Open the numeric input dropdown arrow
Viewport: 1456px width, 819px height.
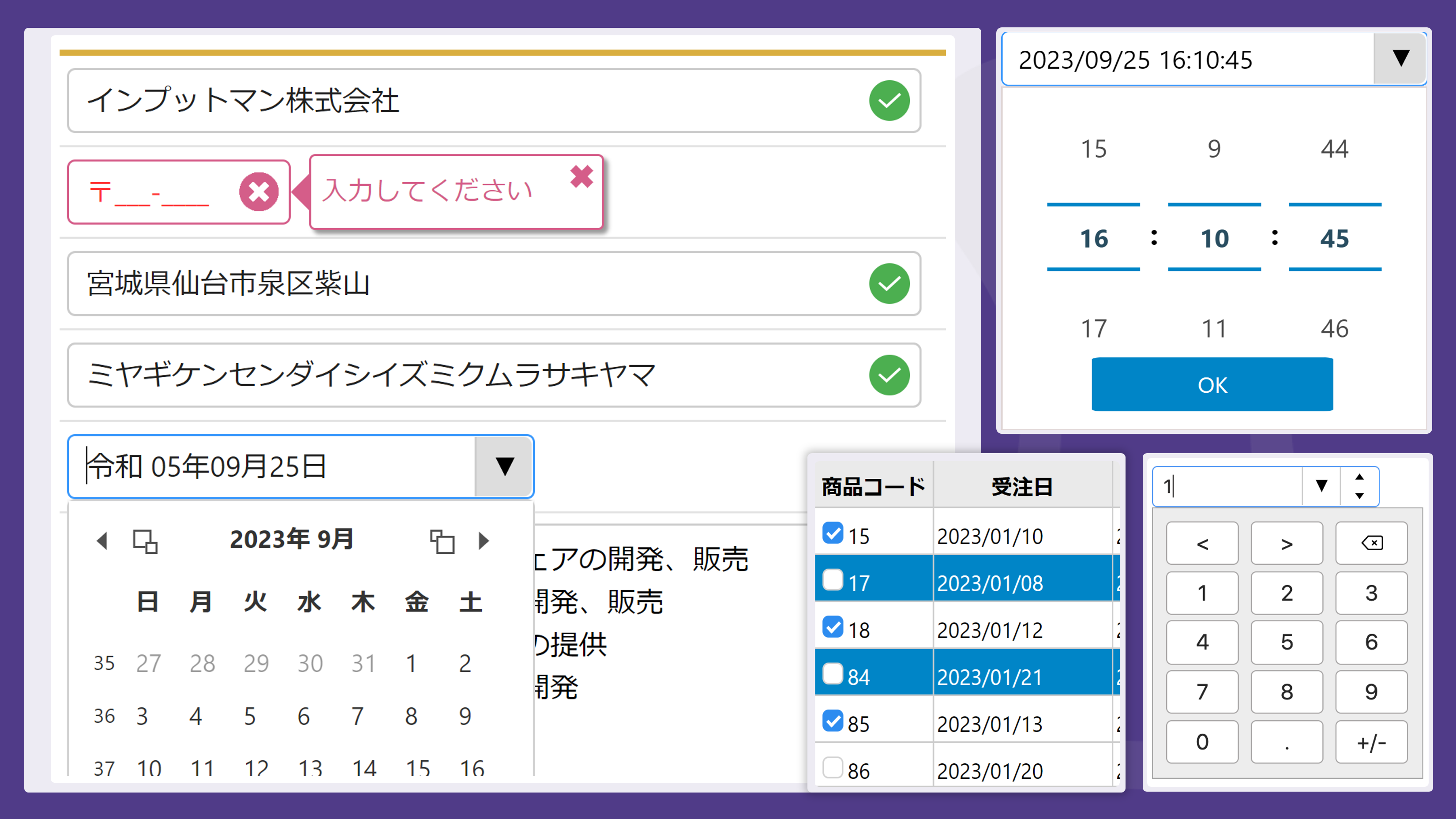[x=1321, y=486]
